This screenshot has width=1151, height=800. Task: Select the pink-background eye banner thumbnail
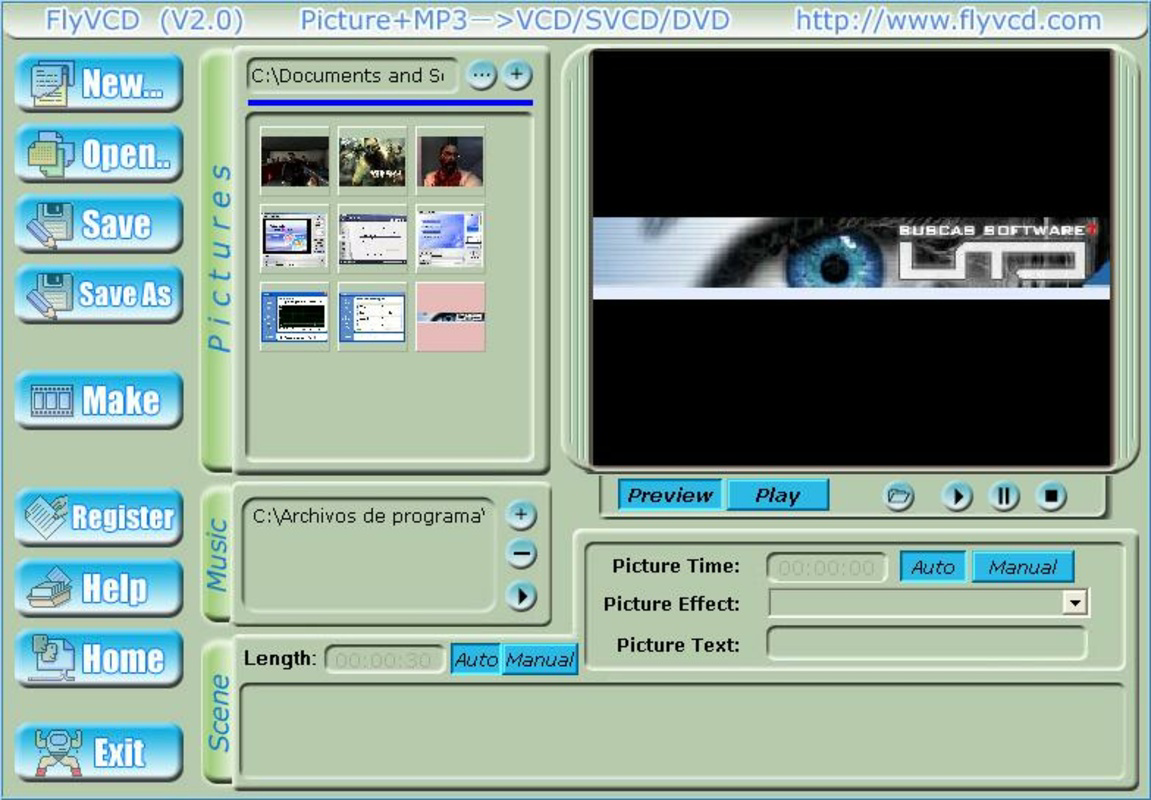click(450, 316)
